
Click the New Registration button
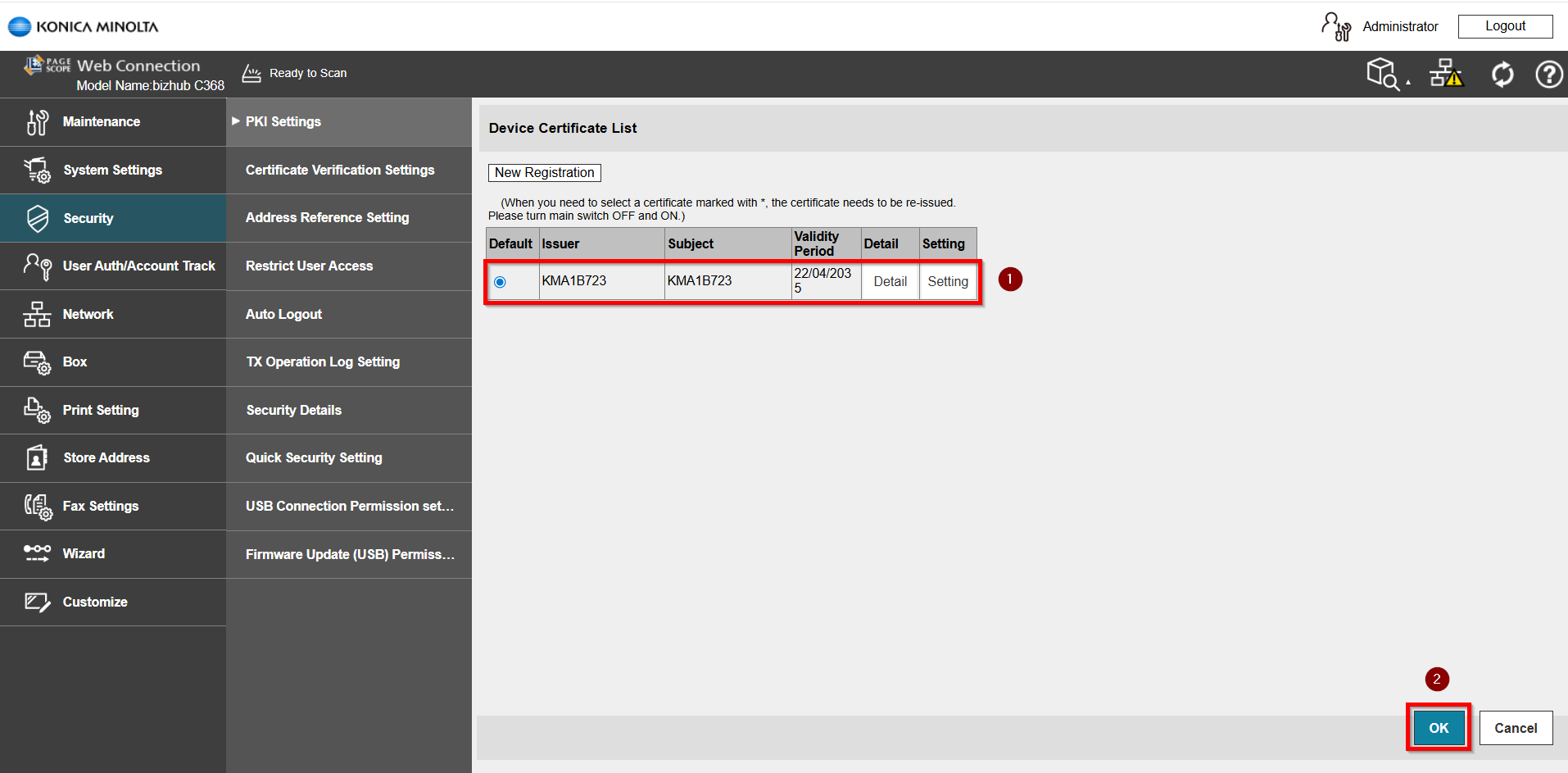point(545,173)
